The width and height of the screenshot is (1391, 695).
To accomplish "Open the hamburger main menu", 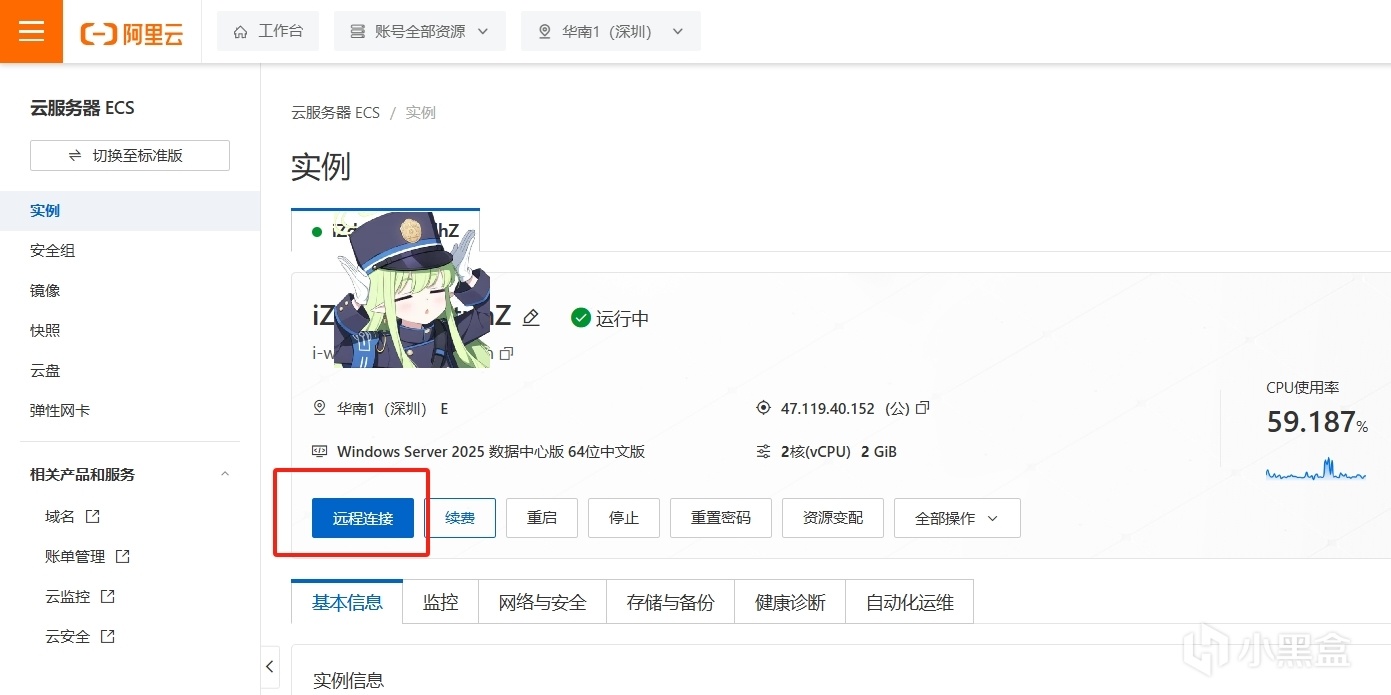I will click(32, 31).
